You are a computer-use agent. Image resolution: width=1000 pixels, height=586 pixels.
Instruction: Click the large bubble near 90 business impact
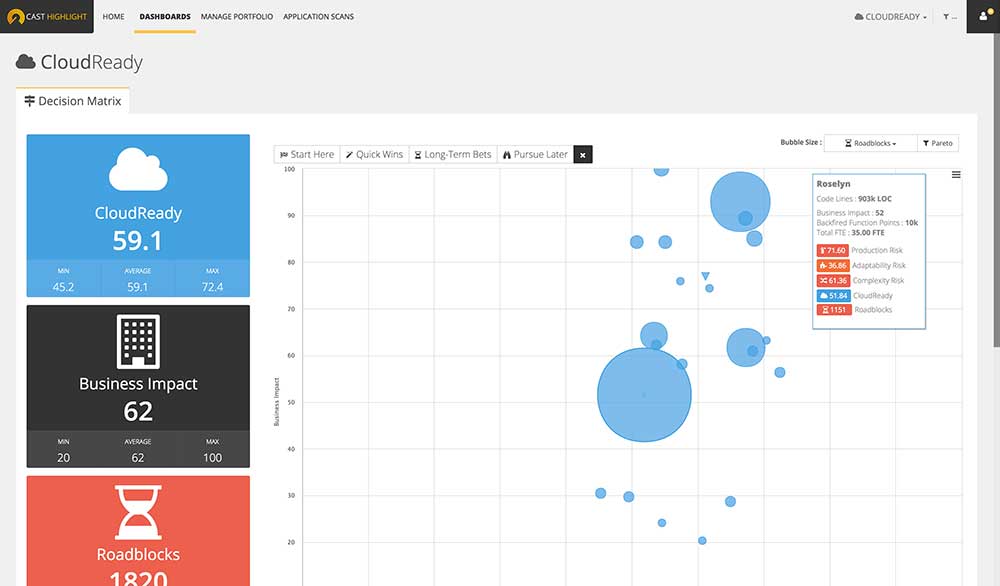[x=740, y=201]
